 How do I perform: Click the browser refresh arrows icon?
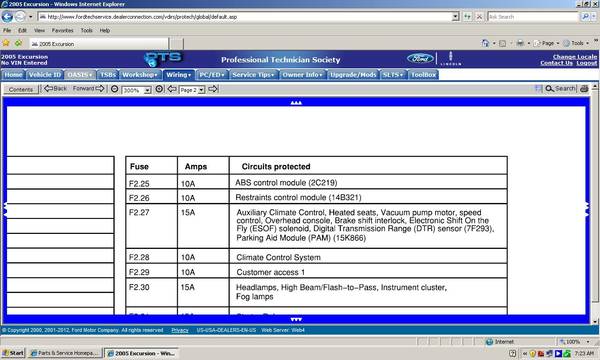468,17
